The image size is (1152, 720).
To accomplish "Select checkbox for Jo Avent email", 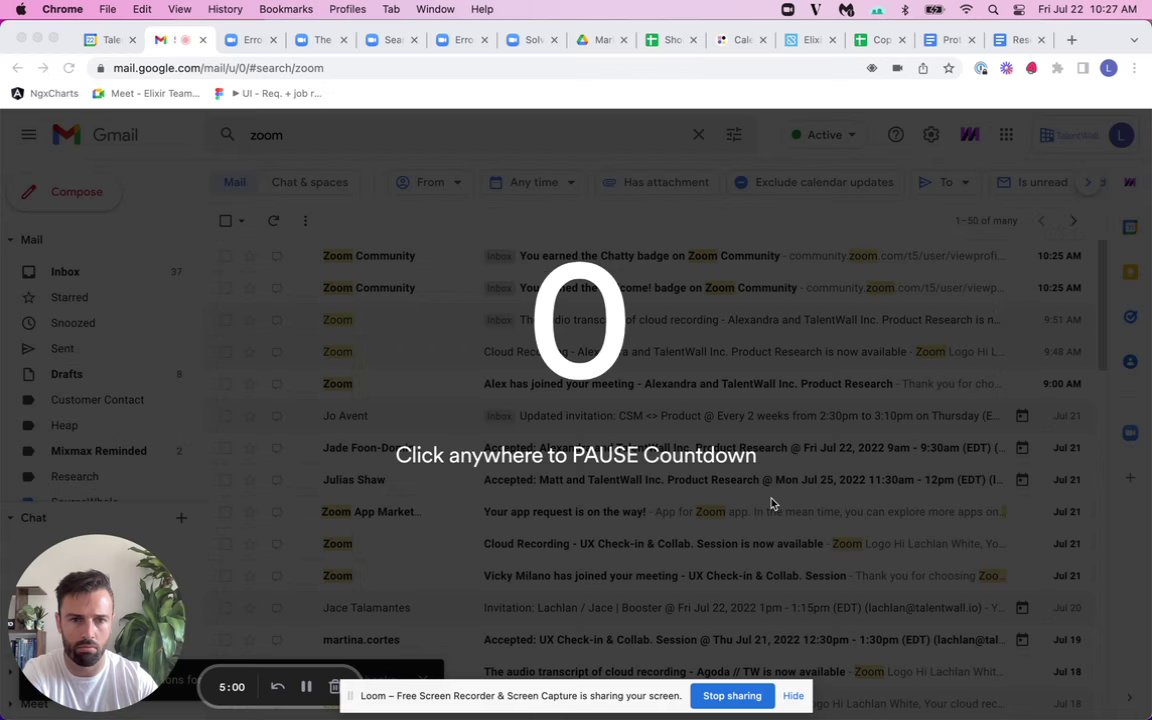I will (x=226, y=416).
